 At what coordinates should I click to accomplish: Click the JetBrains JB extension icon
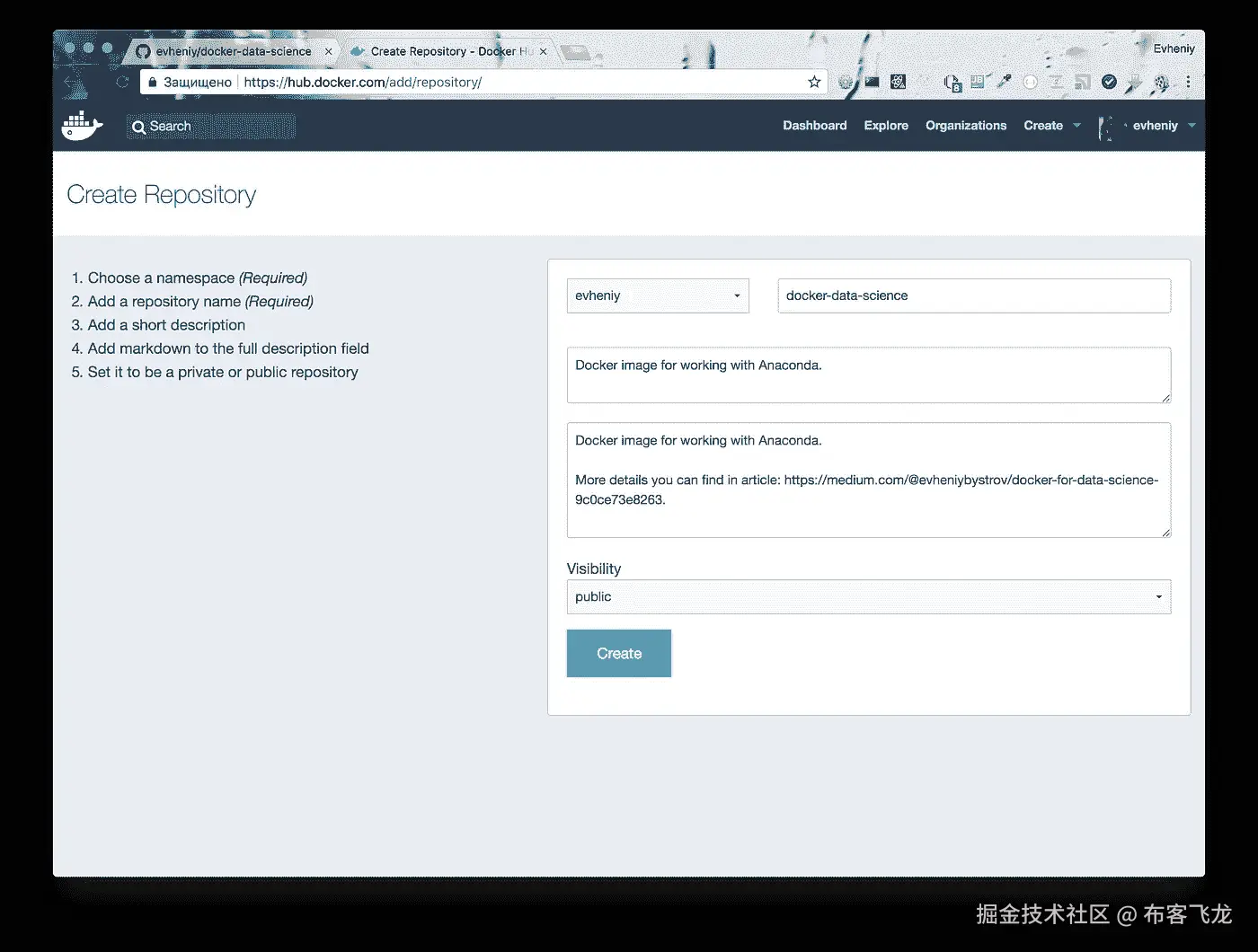point(978,82)
